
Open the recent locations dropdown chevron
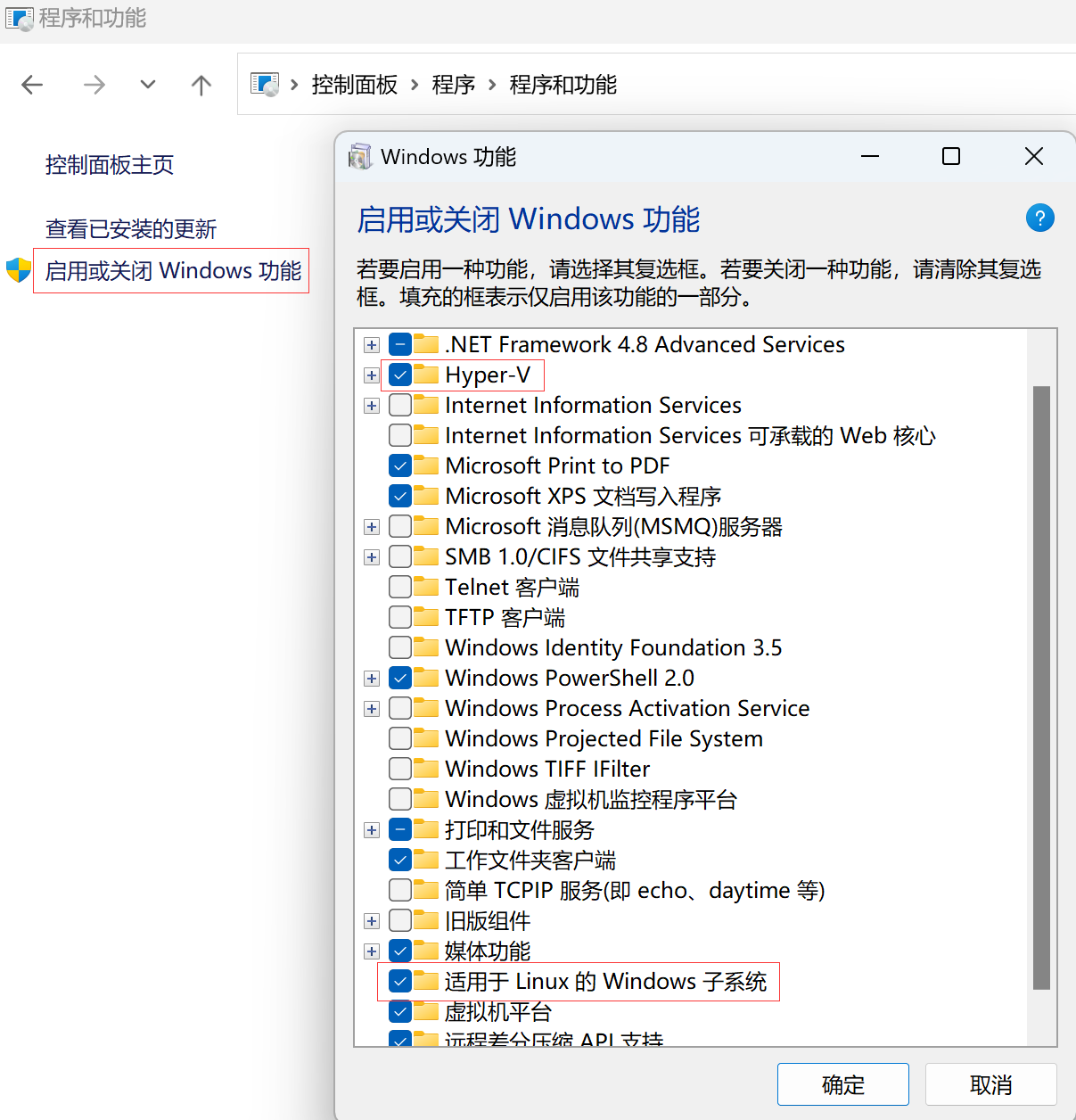coord(147,85)
